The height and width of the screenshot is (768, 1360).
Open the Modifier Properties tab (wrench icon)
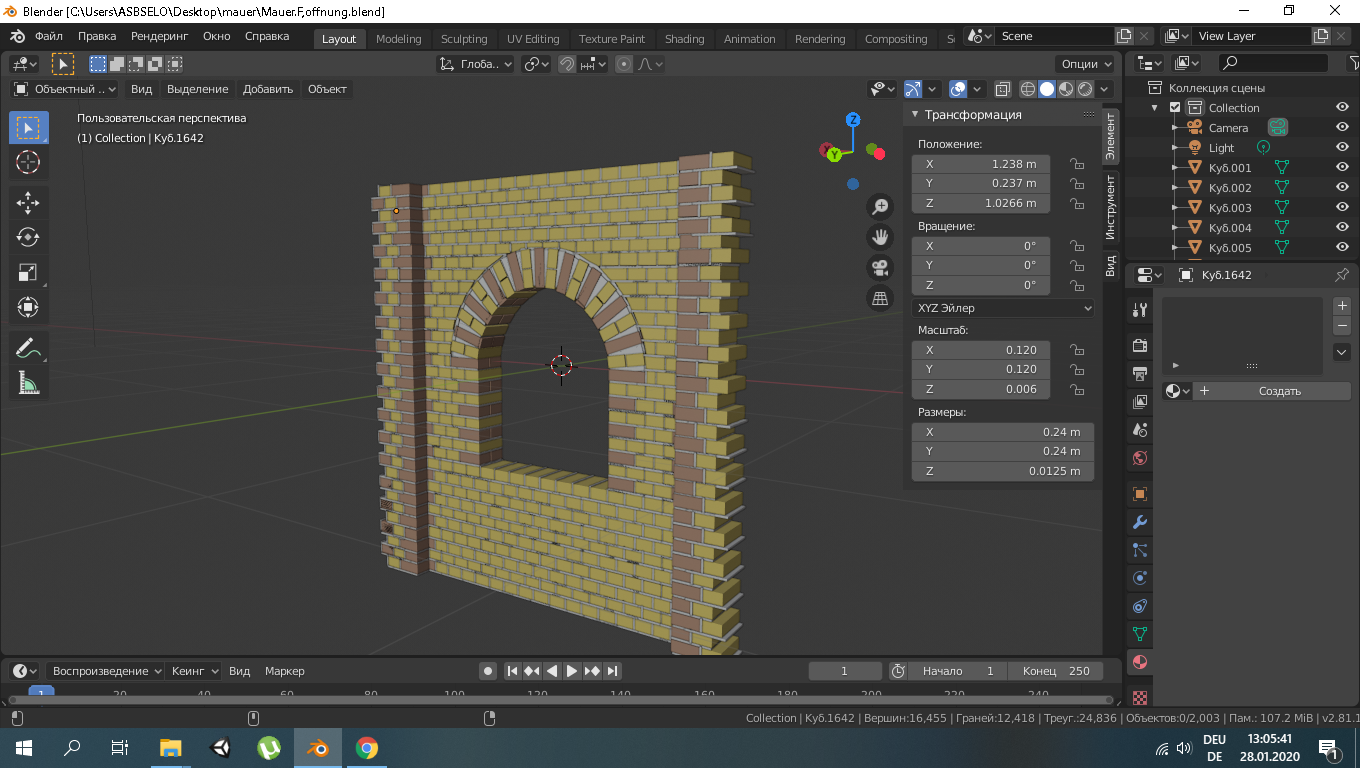point(1138,522)
